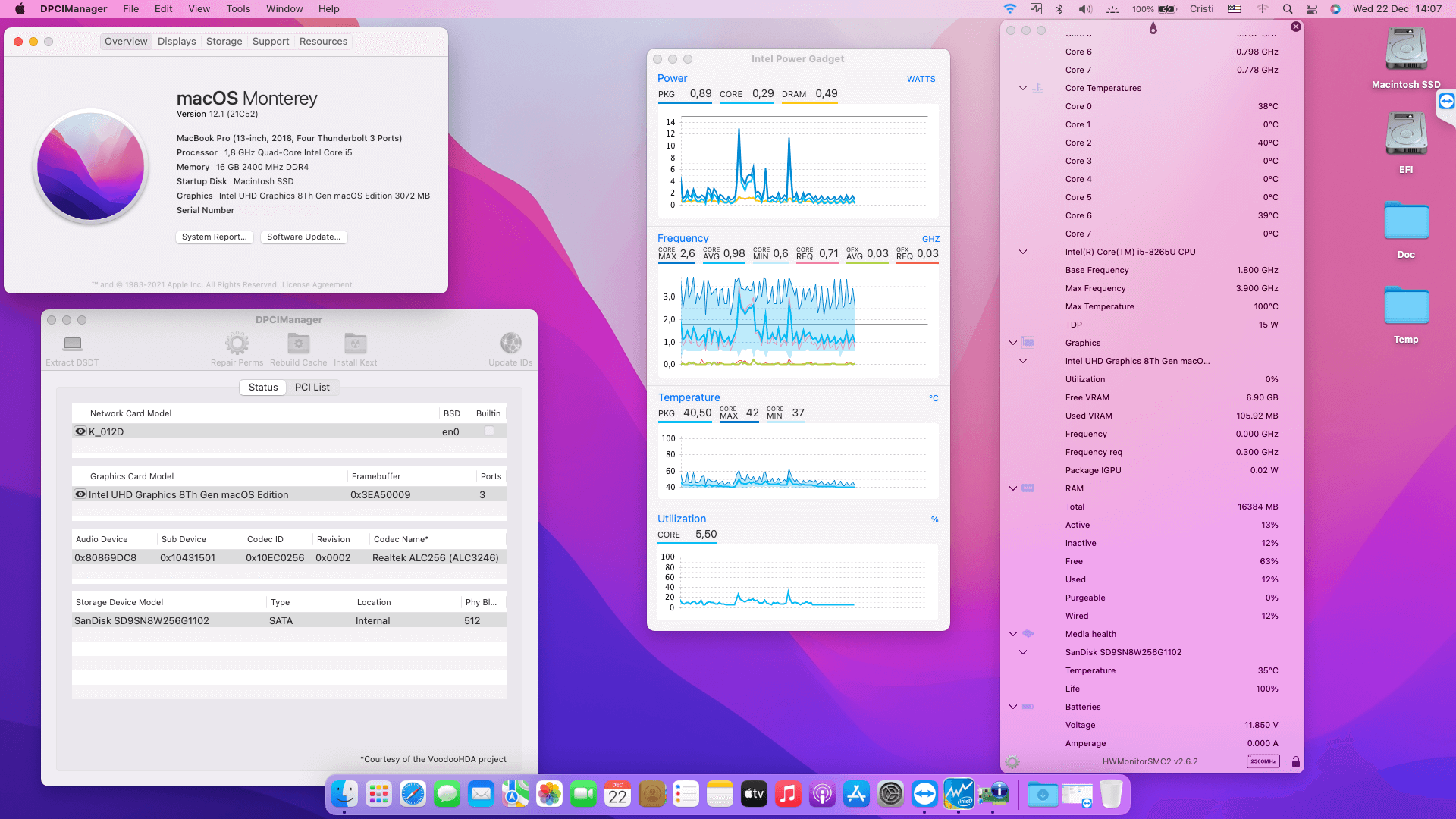Select the EFI drive on desktop
The image size is (1456, 819).
pyautogui.click(x=1406, y=135)
